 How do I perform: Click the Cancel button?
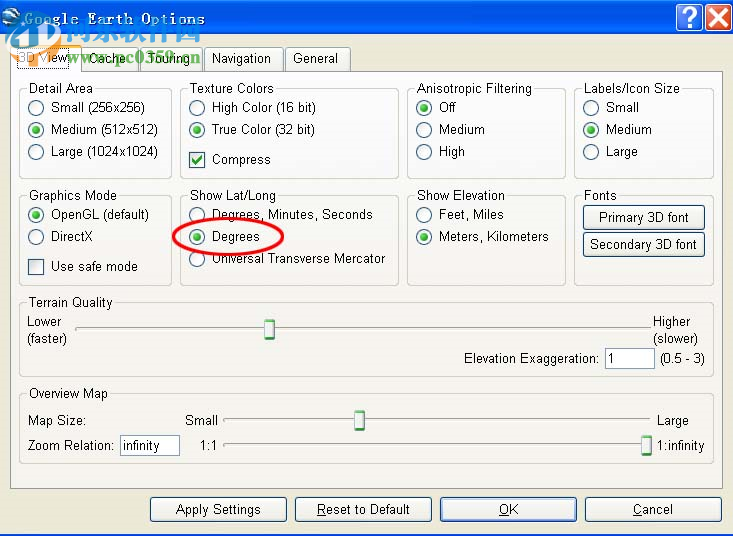pos(653,509)
